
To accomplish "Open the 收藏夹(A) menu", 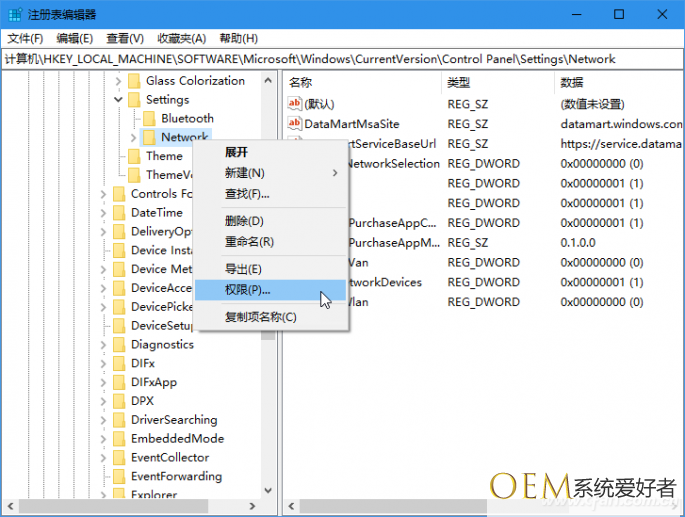I will tap(183, 38).
